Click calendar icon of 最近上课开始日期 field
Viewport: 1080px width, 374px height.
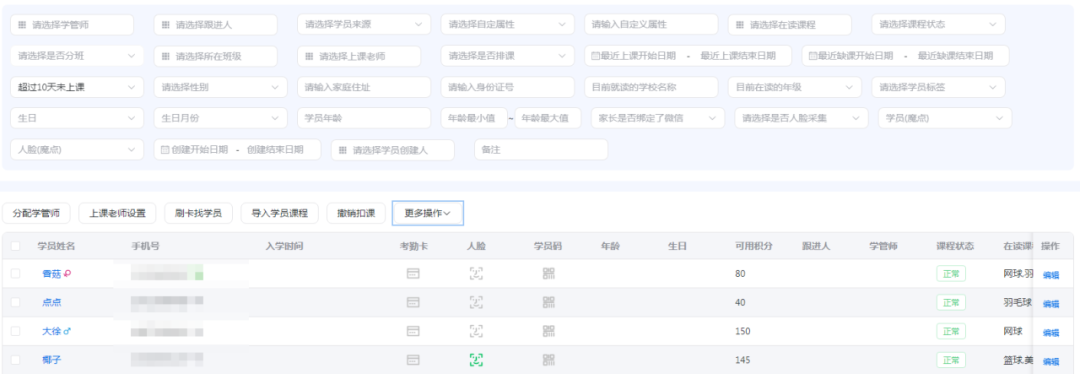[x=595, y=56]
